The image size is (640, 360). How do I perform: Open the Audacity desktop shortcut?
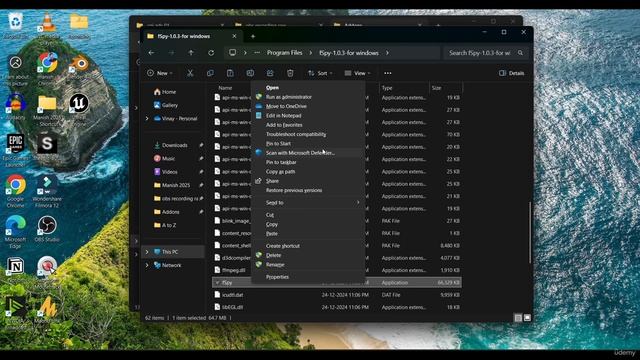click(16, 104)
